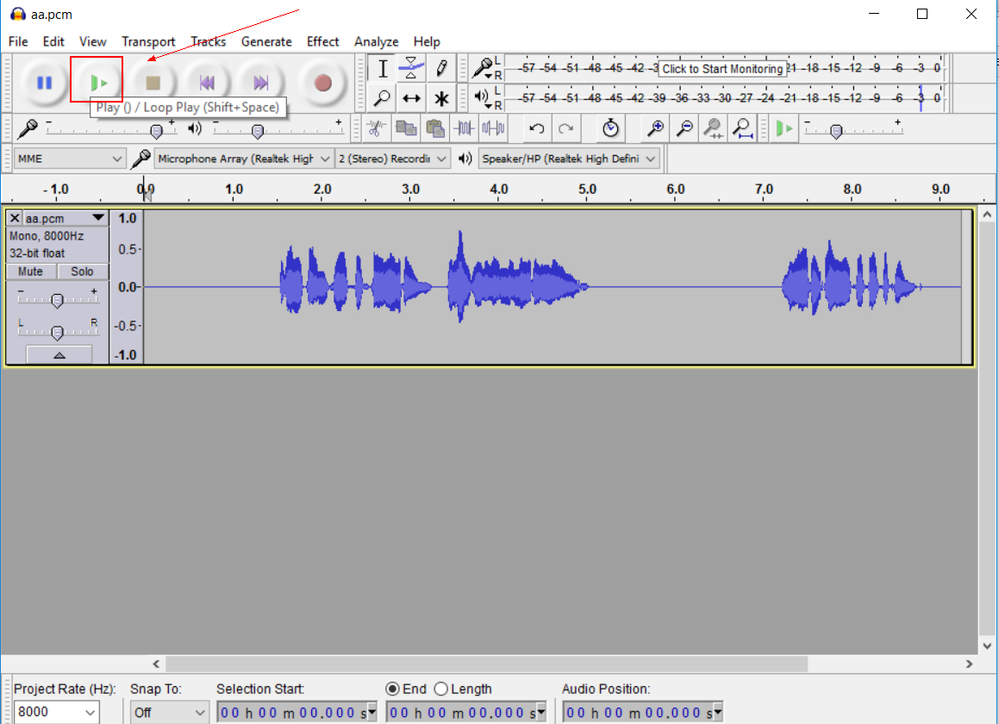This screenshot has height=724, width=999.
Task: Start playback with the green Play button
Action: pos(97,82)
